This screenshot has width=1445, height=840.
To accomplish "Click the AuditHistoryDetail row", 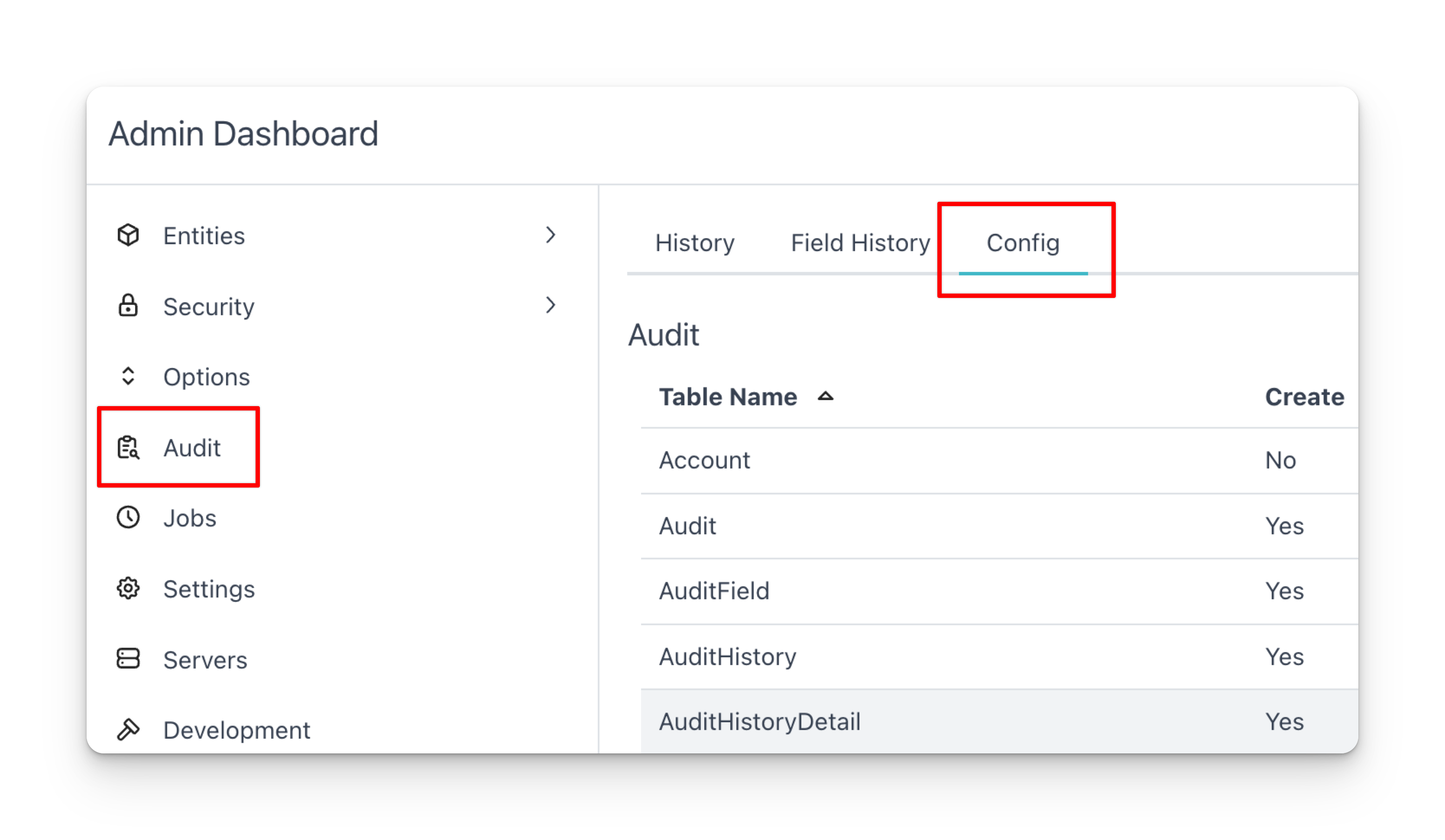I will click(x=999, y=722).
